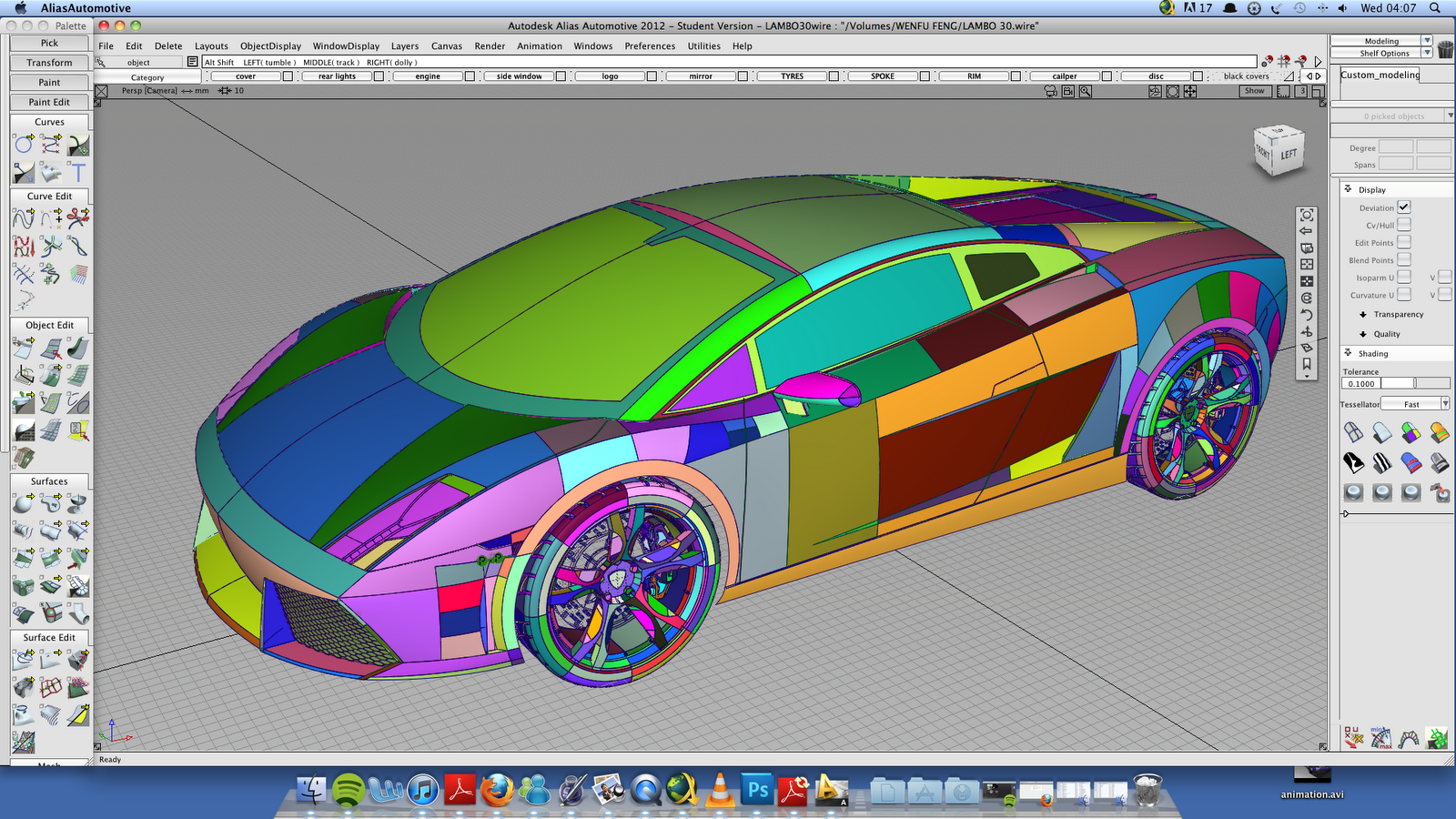
Task: Select the zebra stripes shading icon
Action: click(x=1382, y=462)
